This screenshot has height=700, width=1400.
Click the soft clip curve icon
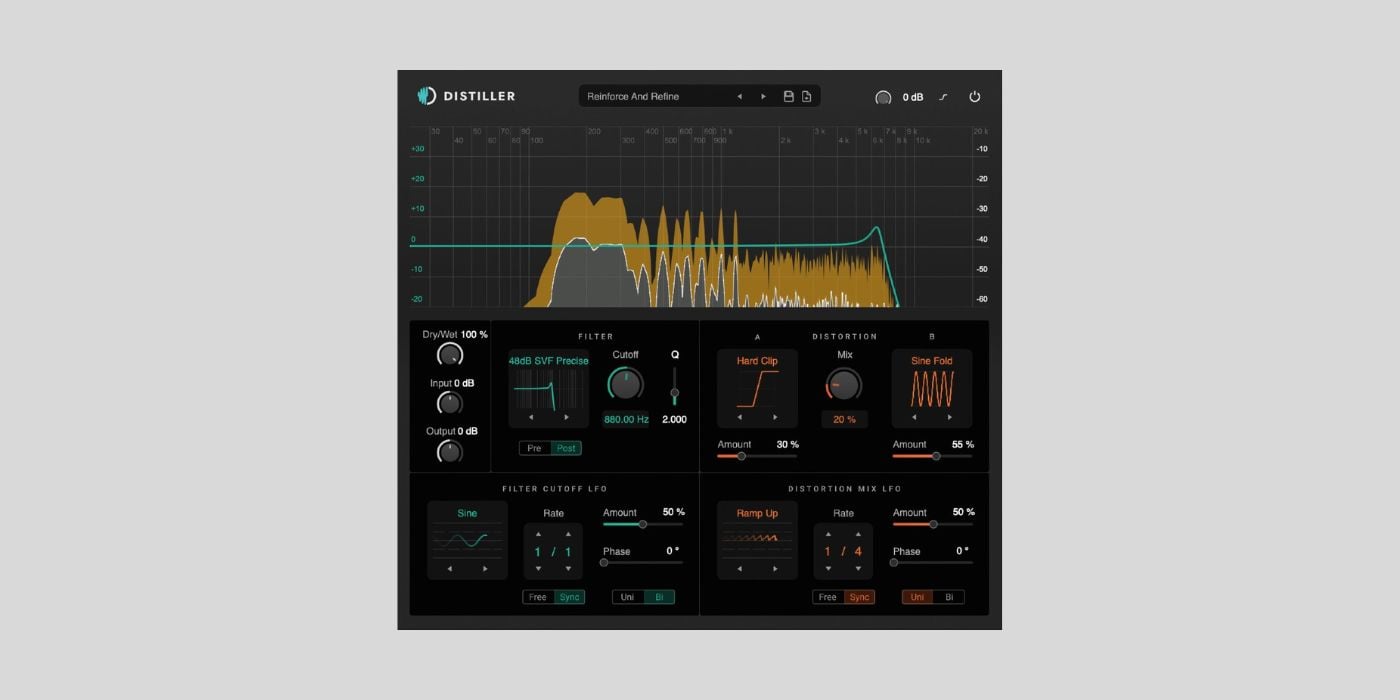pyautogui.click(x=942, y=97)
